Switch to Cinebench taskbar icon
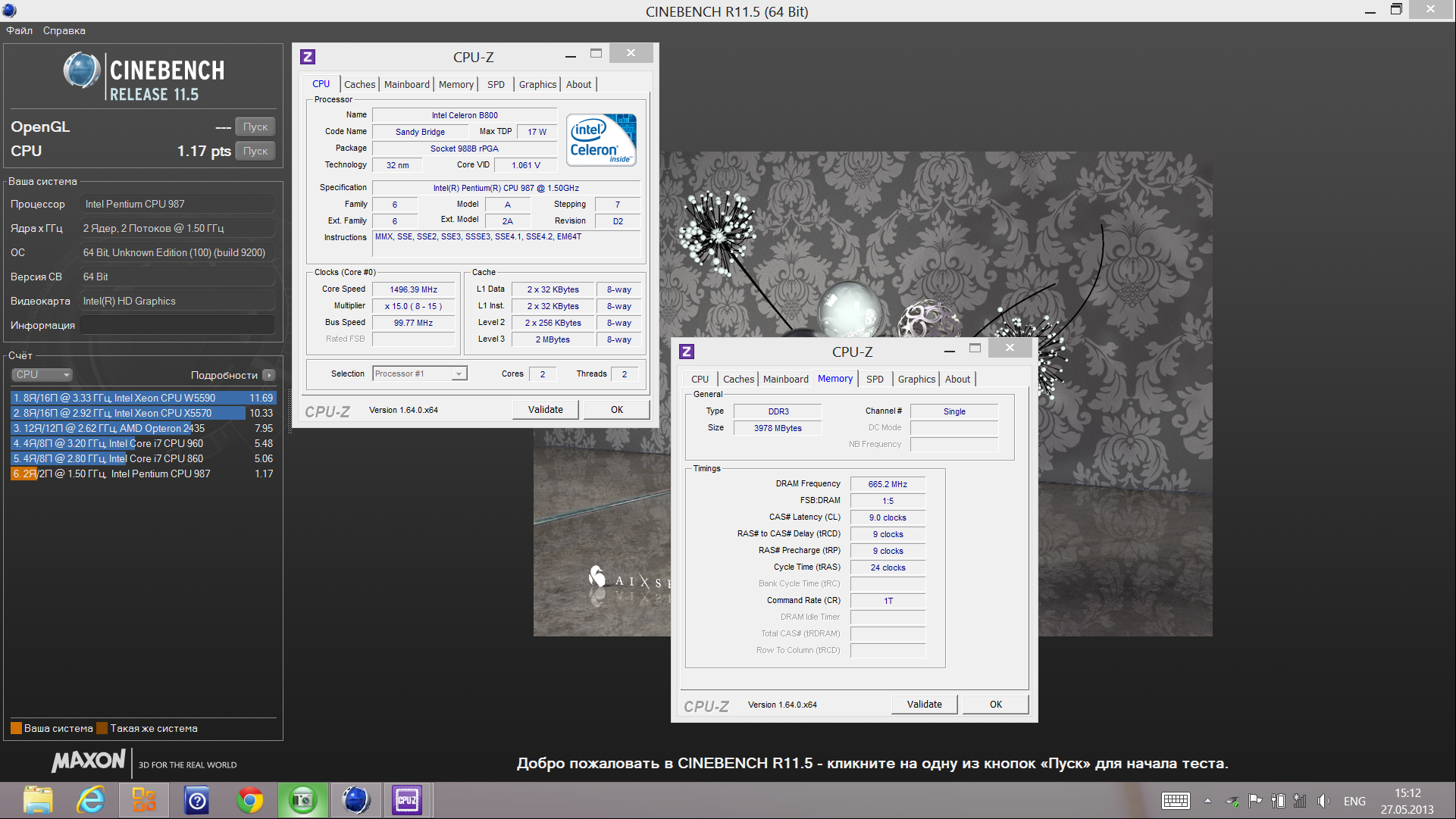This screenshot has width=1456, height=819. [x=355, y=800]
